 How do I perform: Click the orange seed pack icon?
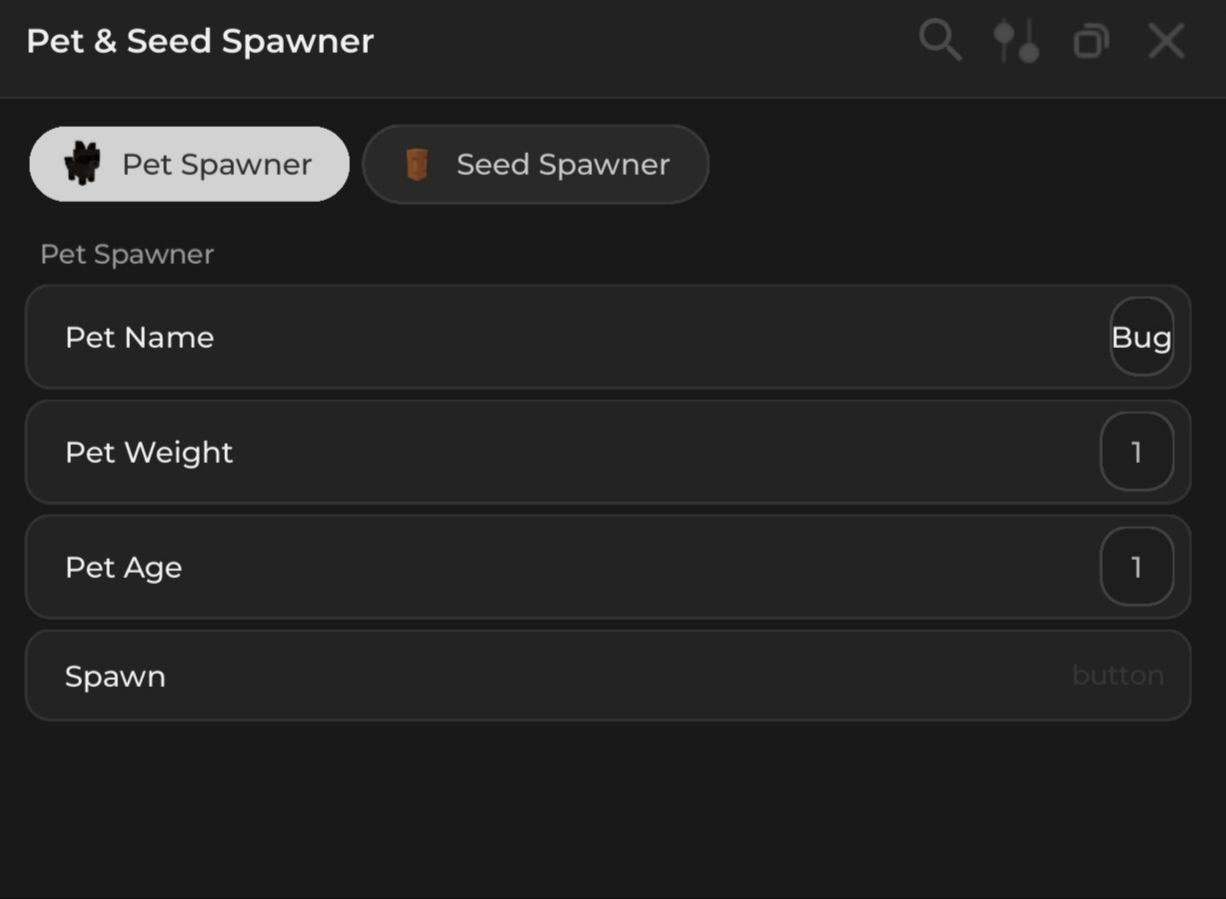[x=417, y=165]
